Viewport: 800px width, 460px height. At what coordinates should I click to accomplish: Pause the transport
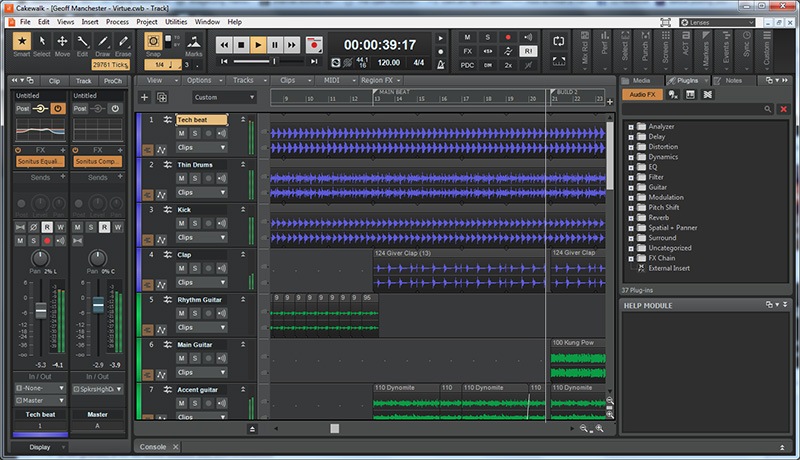pos(274,45)
